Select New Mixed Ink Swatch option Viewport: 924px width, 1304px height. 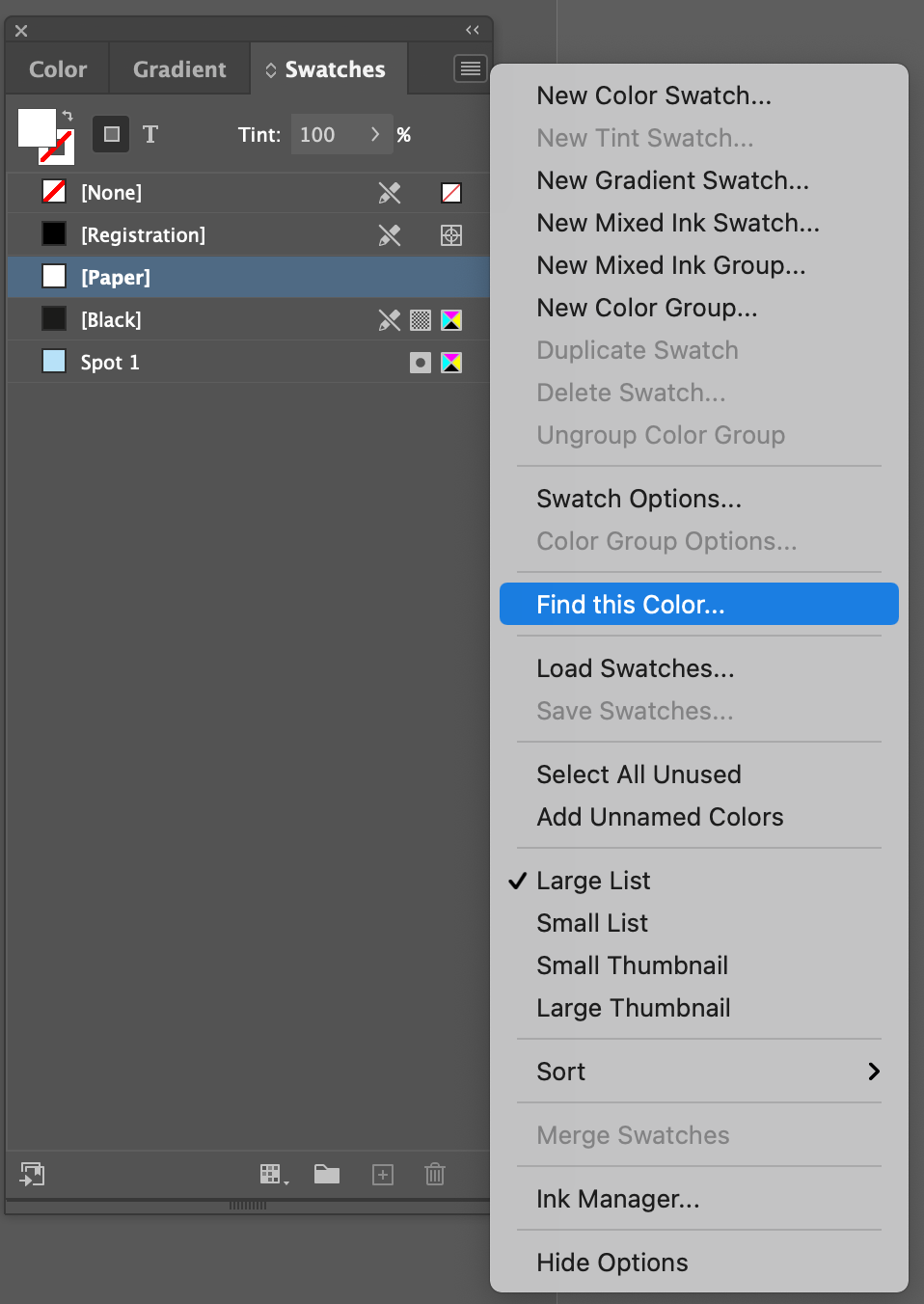678,223
